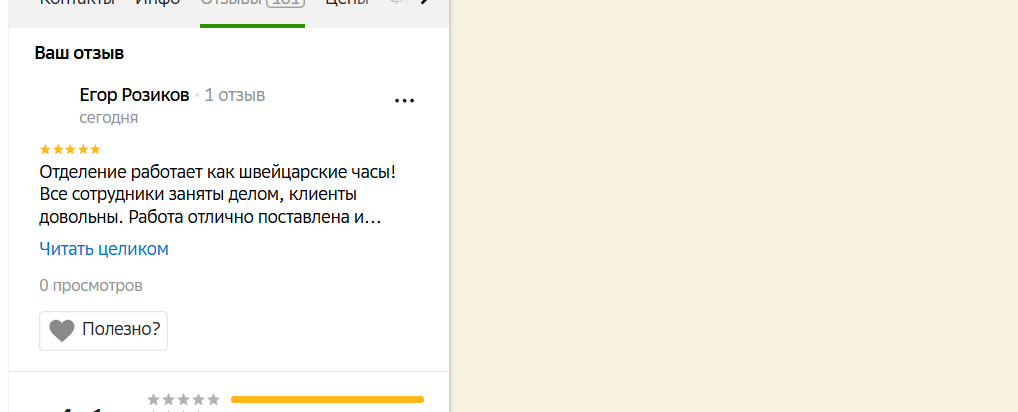This screenshot has width=1018, height=412.
Task: Click the partially hidden tab after Цены
Action: pos(397,3)
